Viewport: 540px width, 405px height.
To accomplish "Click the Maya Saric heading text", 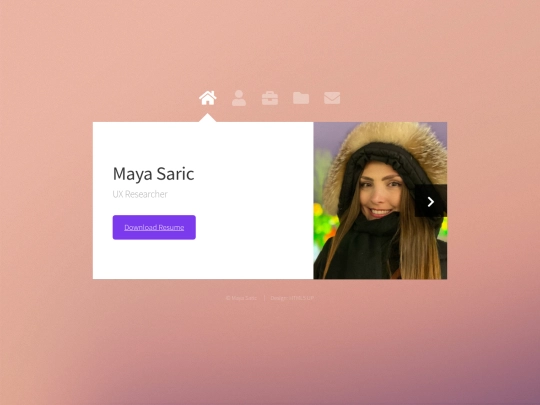I will coord(153,174).
